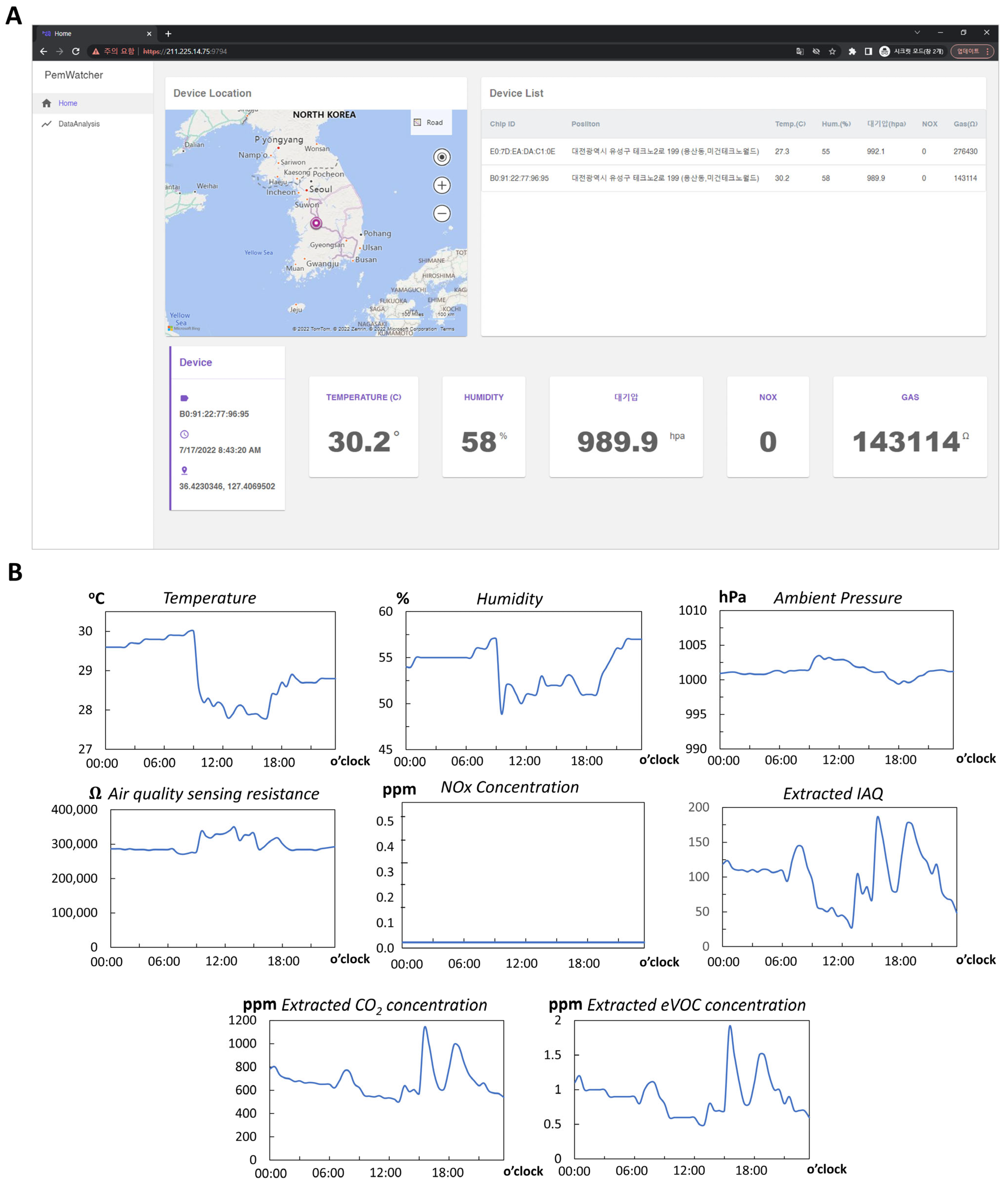1008x1183 pixels.
Task: Open a new browser tab
Action: 168,34
